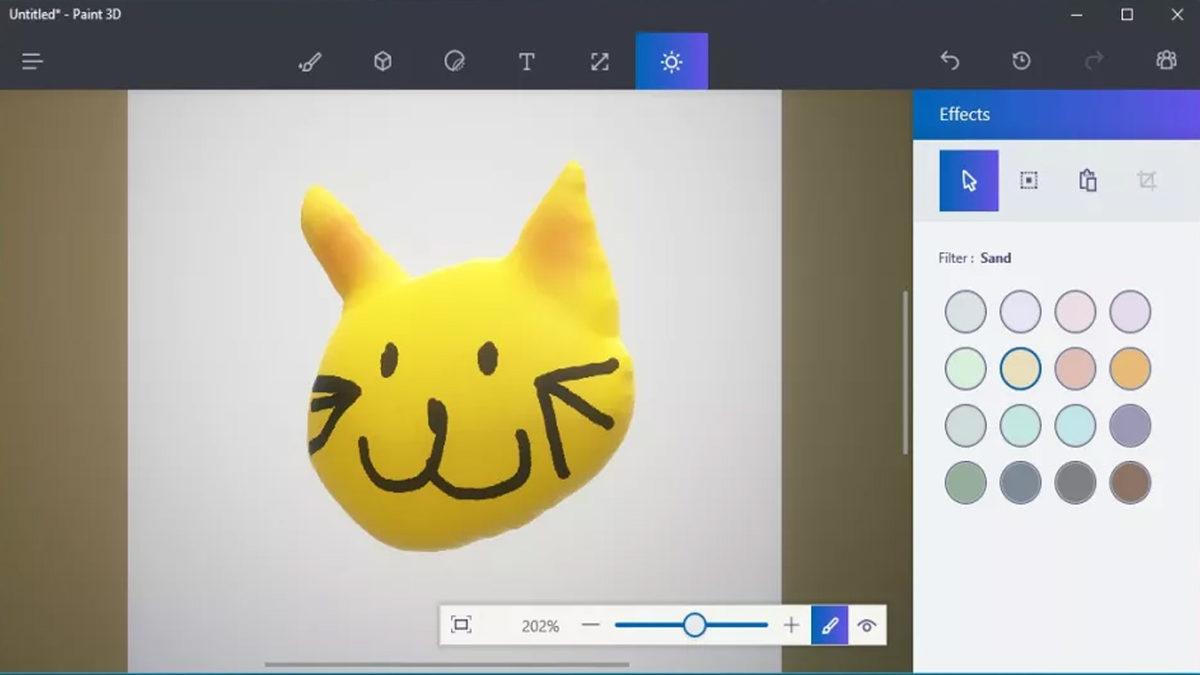The image size is (1200, 675).
Task: Click the Effects sun icon tab
Action: (x=671, y=61)
